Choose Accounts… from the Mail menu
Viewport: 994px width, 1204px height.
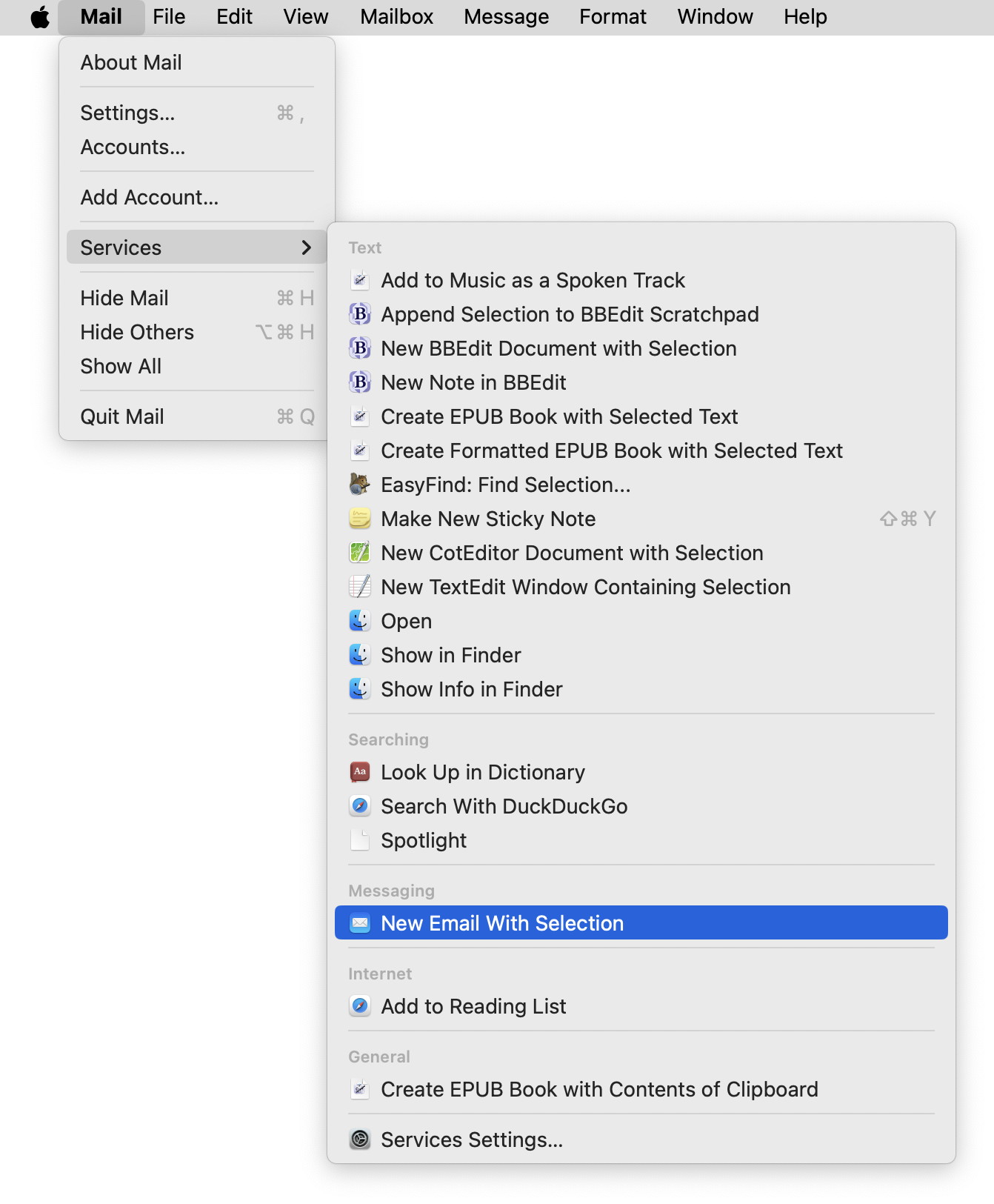197,147
